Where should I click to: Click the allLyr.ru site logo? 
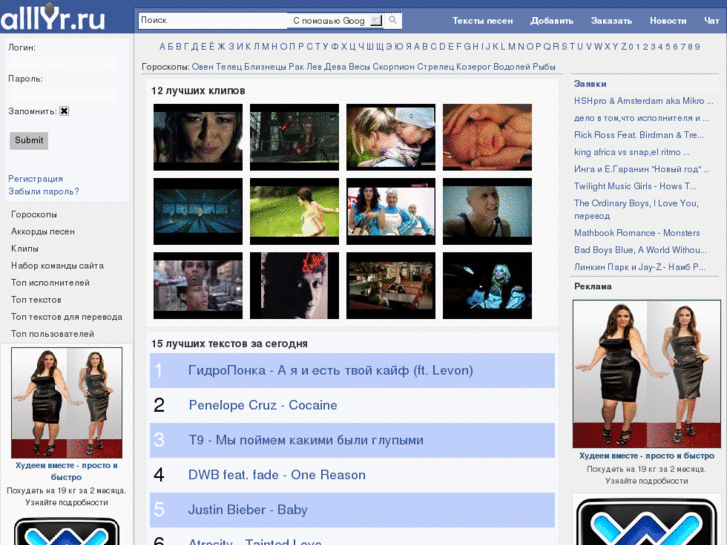click(53, 18)
